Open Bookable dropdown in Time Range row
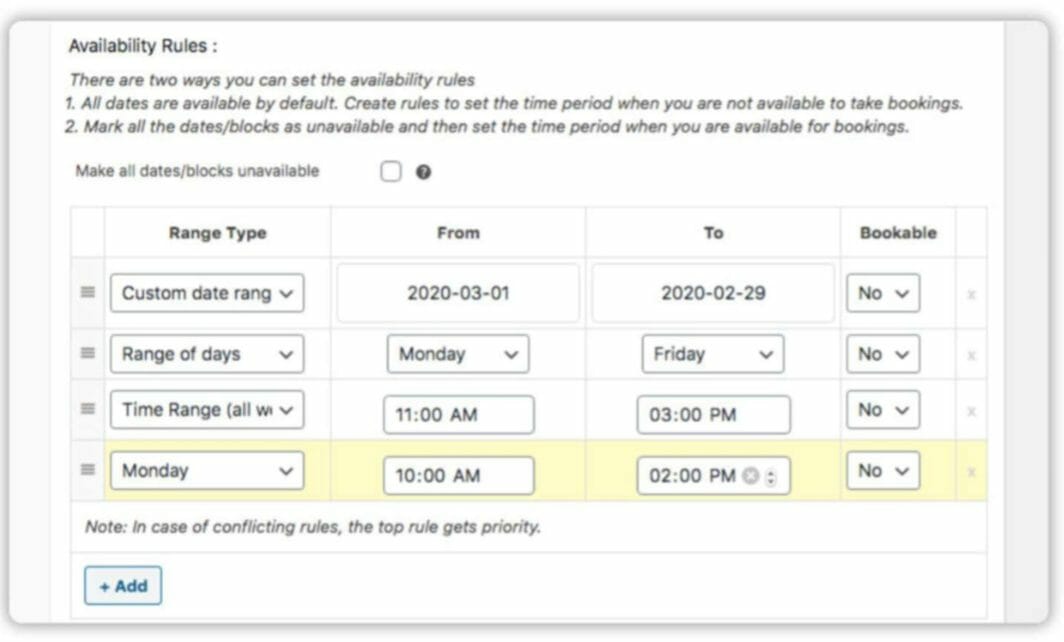 883,410
